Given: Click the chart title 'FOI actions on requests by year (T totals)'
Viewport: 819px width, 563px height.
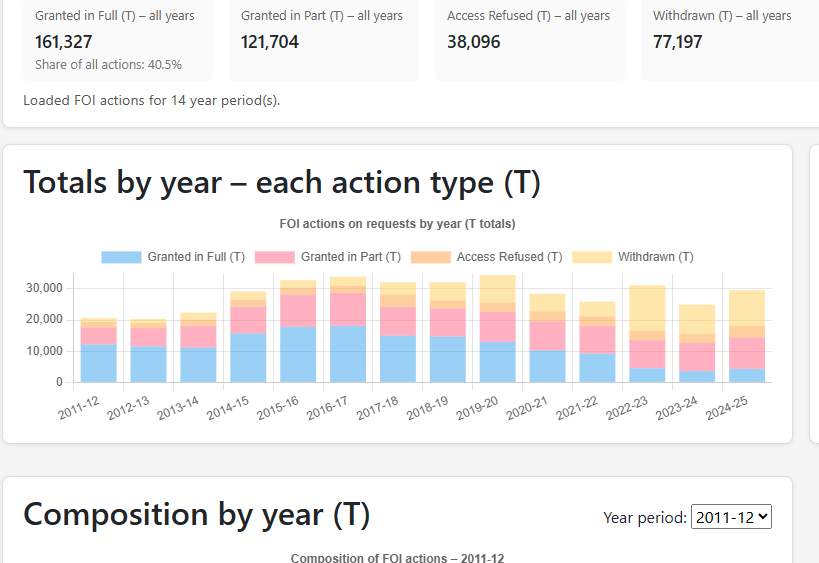Looking at the screenshot, I should [397, 224].
